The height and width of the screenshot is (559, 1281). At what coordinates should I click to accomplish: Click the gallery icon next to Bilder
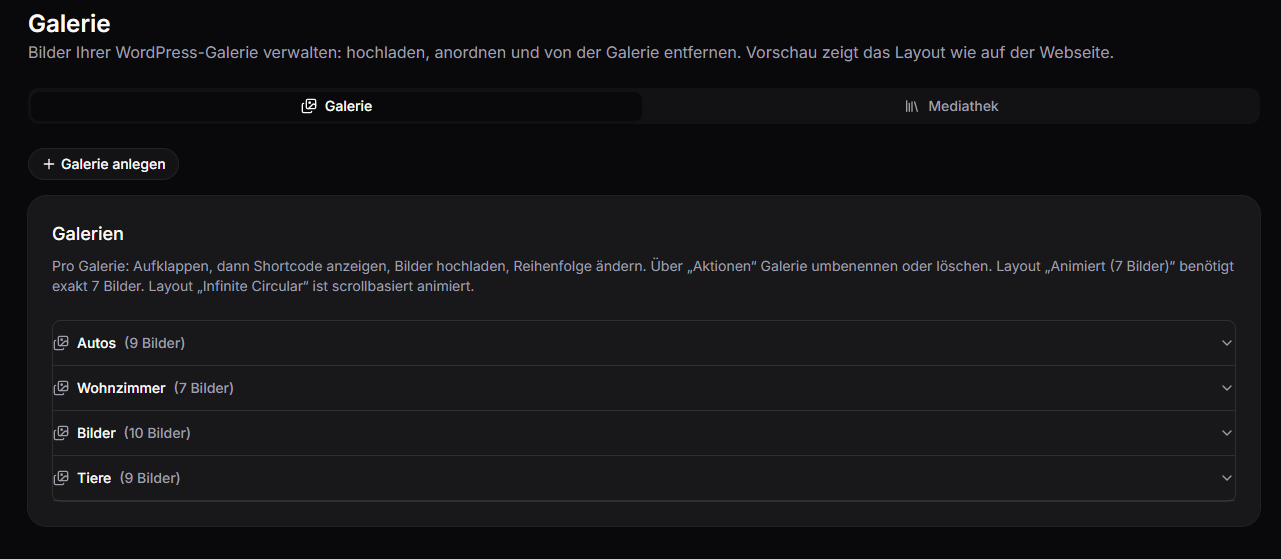tap(61, 433)
